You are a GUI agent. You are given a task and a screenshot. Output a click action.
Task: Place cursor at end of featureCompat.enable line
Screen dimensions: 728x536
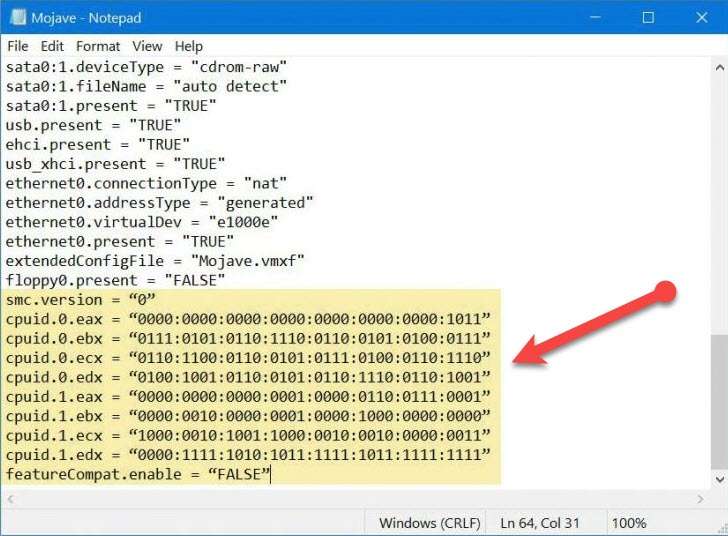(272, 474)
